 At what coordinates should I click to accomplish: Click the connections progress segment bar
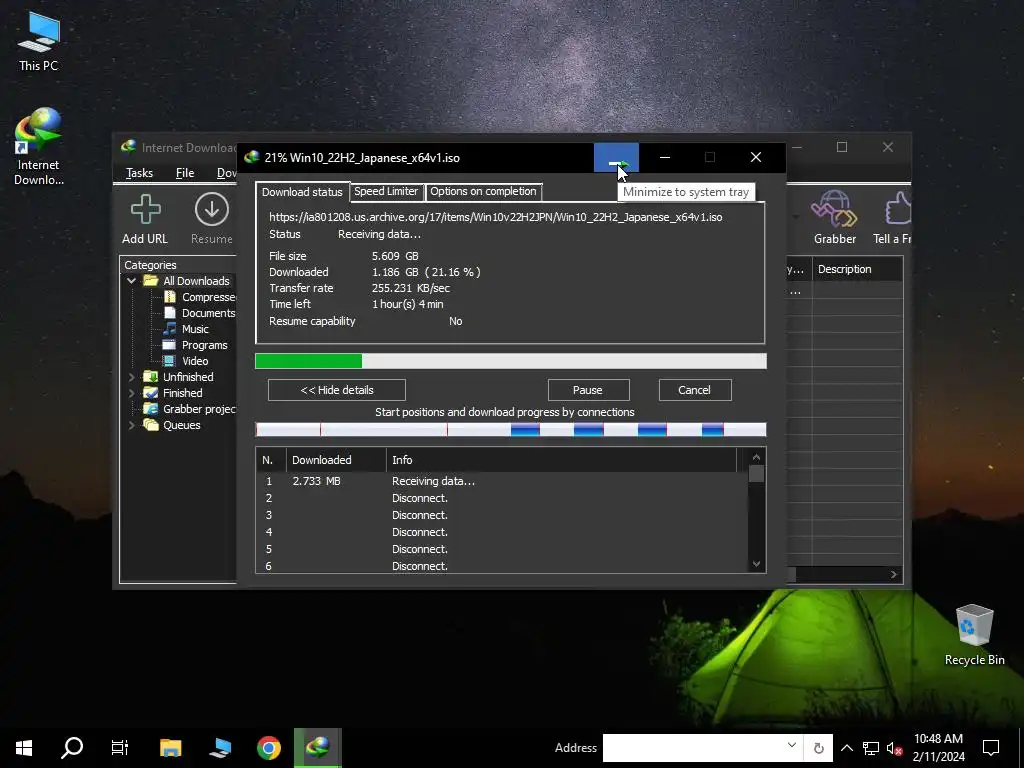(511, 430)
